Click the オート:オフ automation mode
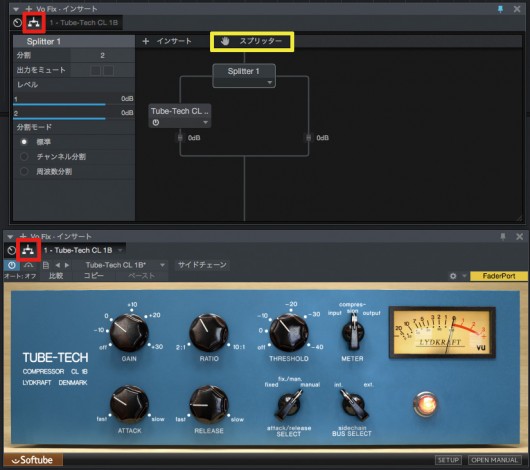The image size is (530, 470). 20,276
